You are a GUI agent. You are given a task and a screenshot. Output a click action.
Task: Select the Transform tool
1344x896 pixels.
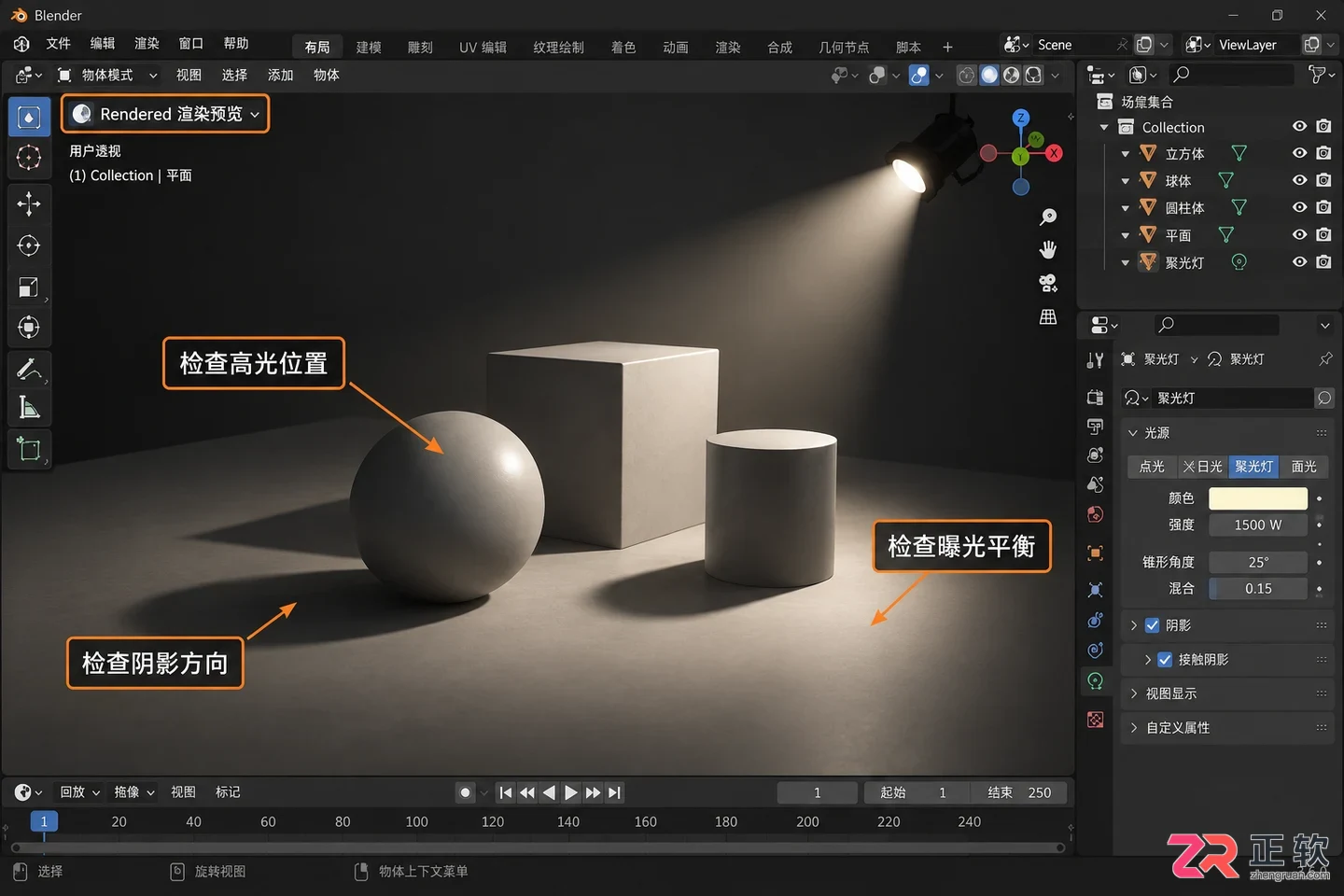[x=29, y=328]
